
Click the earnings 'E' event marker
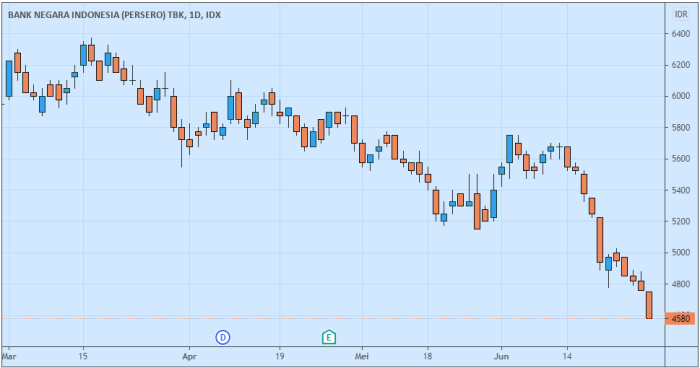pos(329,337)
